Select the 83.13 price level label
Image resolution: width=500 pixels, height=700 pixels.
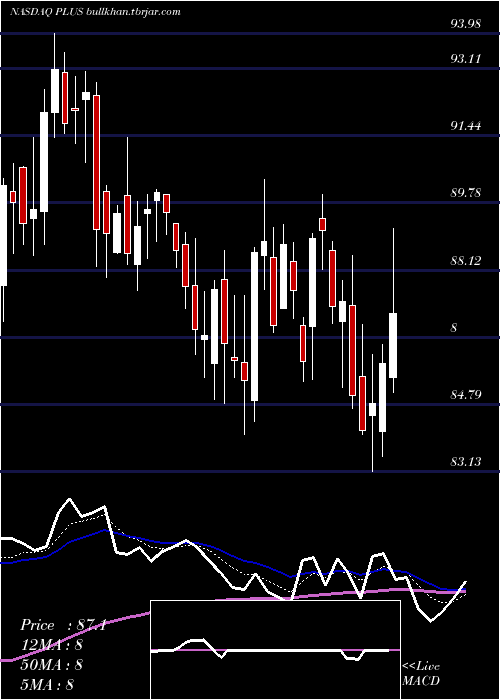click(466, 461)
